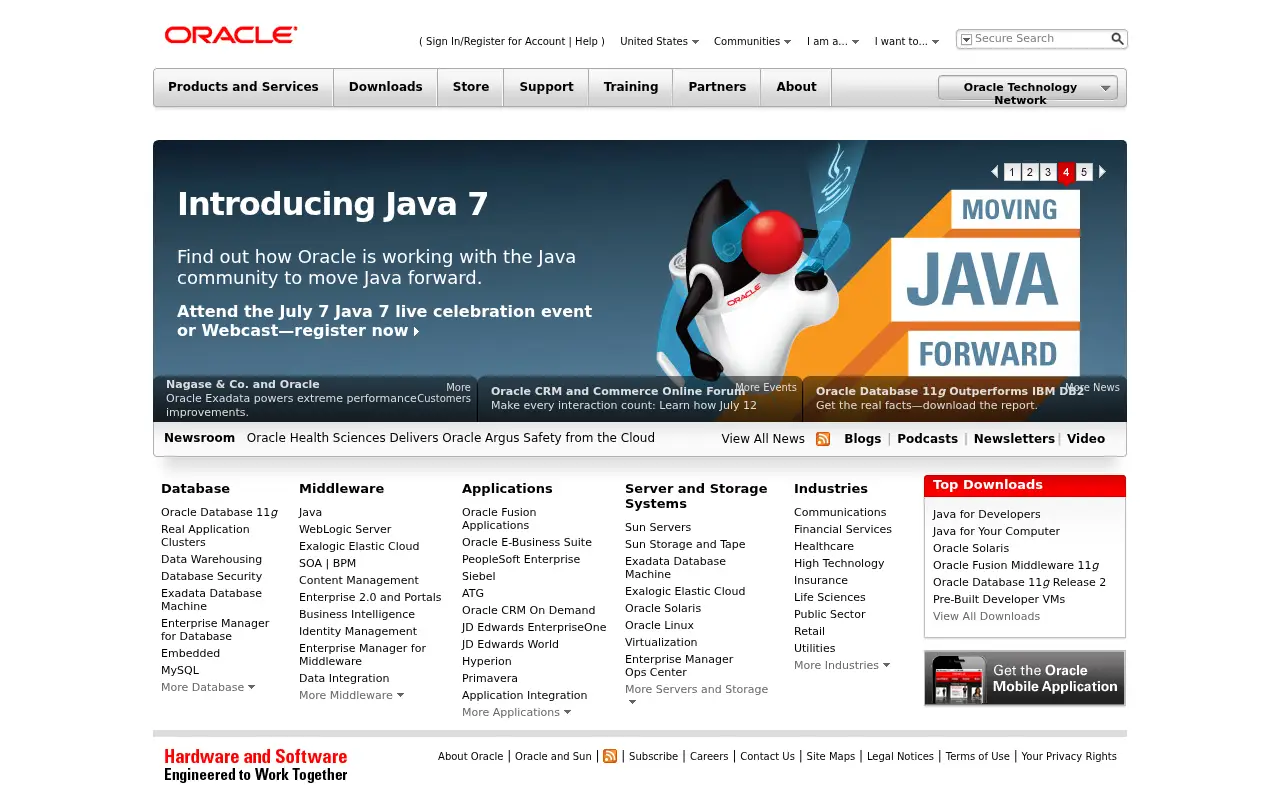This screenshot has width=1280, height=800.
Task: Open the Partners menu
Action: 717,87
